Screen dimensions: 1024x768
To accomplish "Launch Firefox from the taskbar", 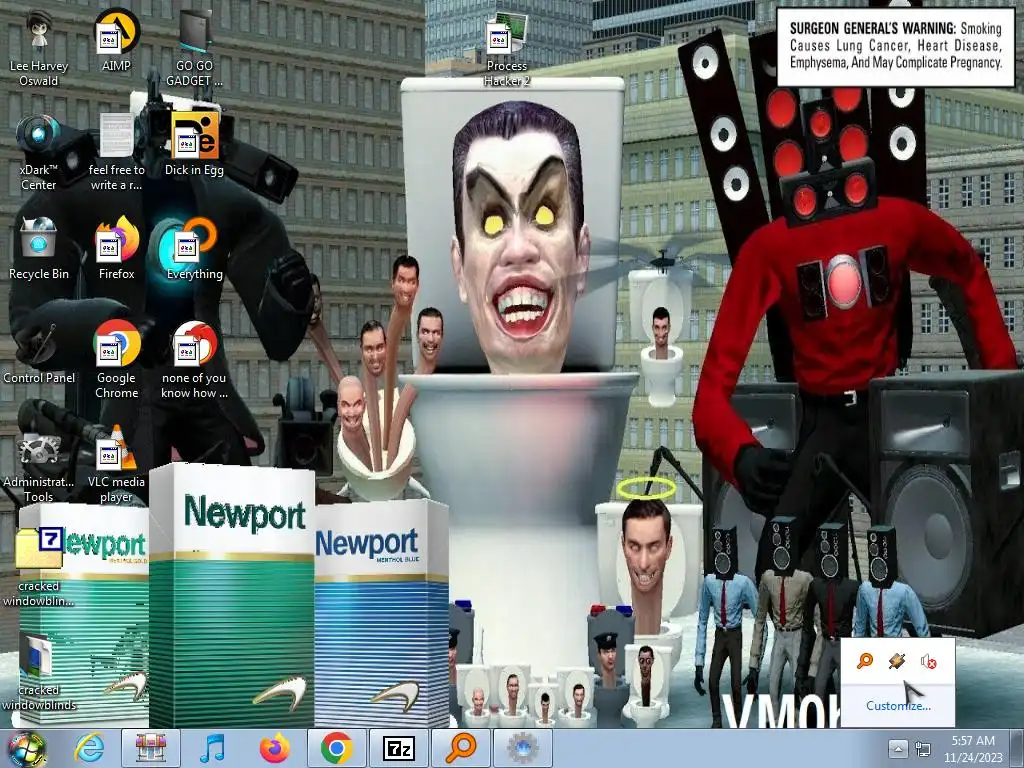I will pos(274,748).
